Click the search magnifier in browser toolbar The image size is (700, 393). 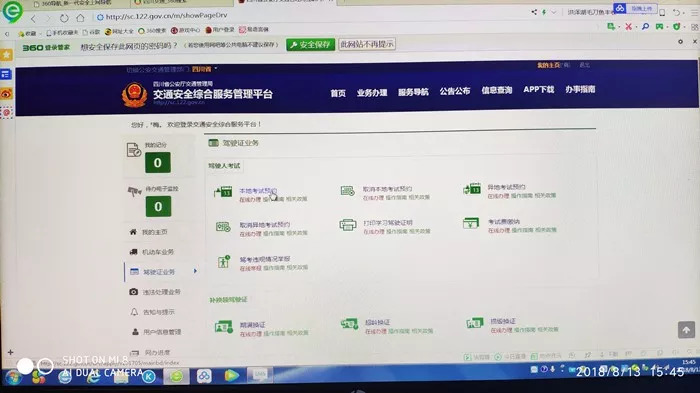(646, 27)
